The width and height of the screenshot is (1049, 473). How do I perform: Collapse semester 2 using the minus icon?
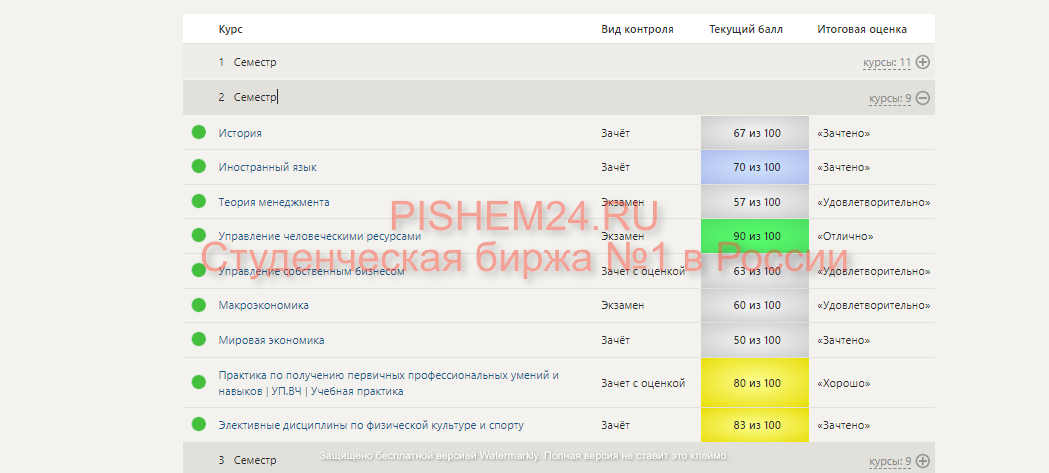923,98
